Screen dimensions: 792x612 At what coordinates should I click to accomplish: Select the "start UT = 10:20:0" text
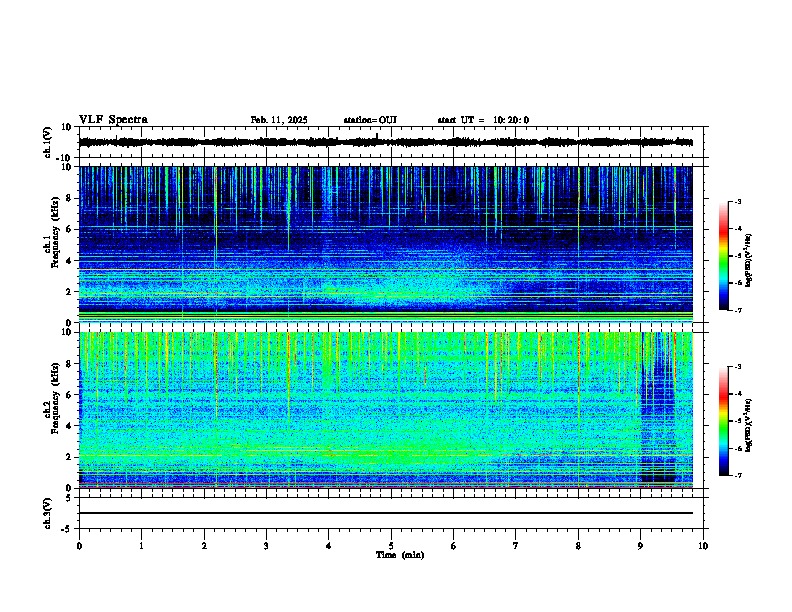coord(483,120)
